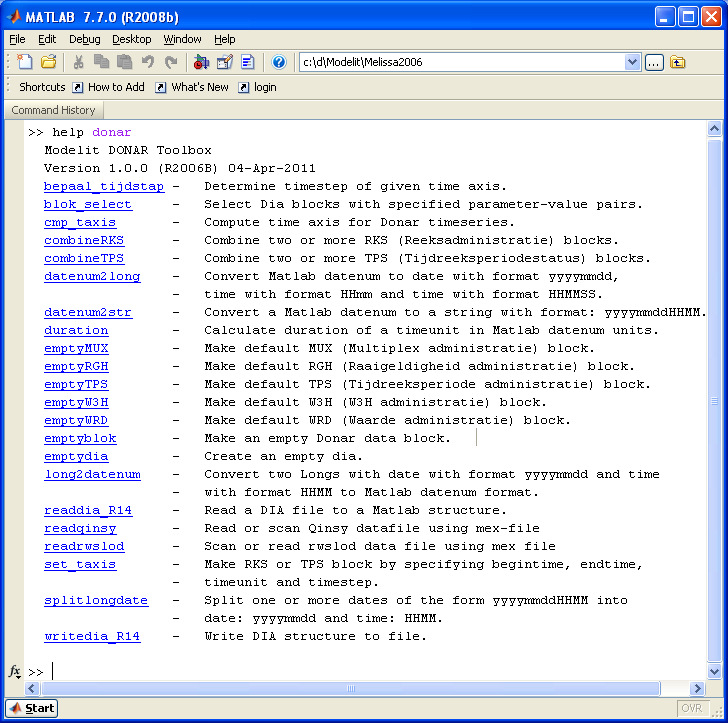Viewport: 728px width, 723px height.
Task: Click the login shortcut icon
Action: coord(244,87)
